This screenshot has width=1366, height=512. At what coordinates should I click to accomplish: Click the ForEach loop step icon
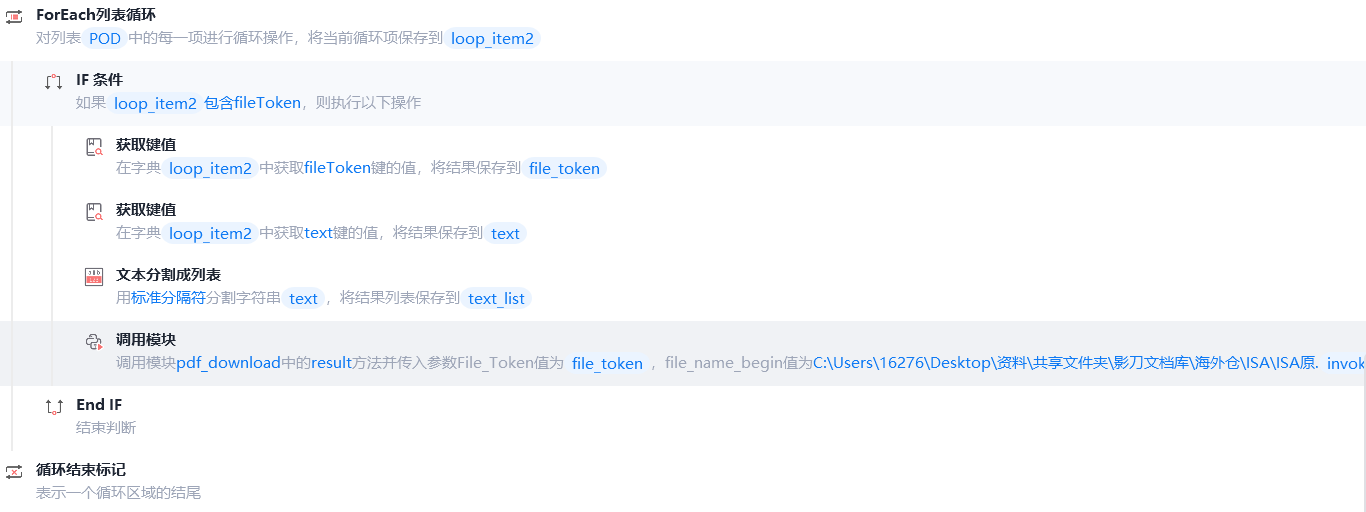pyautogui.click(x=14, y=16)
